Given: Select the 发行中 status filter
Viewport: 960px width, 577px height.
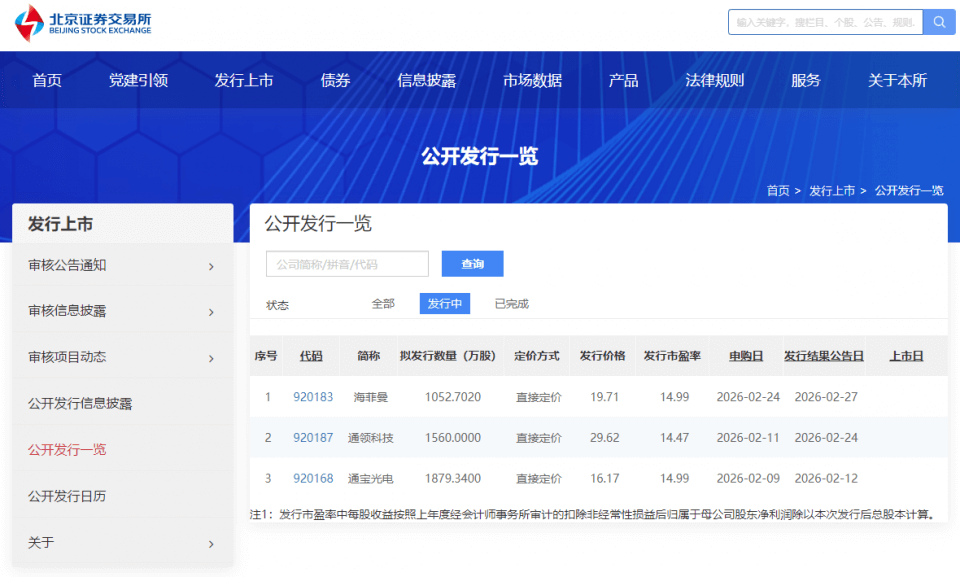Looking at the screenshot, I should coord(444,304).
